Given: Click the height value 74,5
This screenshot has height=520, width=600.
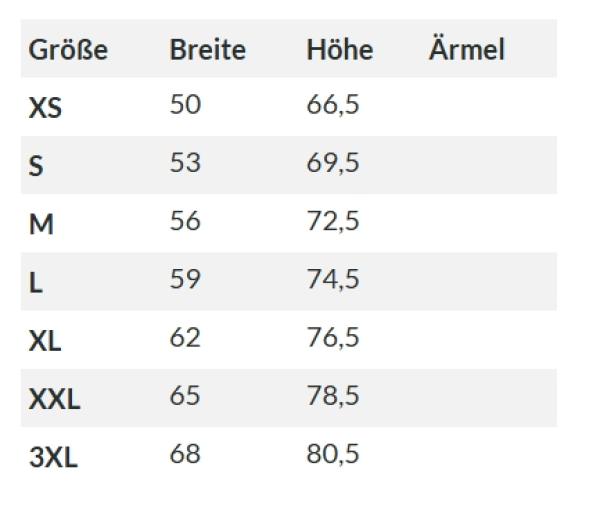Looking at the screenshot, I should [x=332, y=280].
